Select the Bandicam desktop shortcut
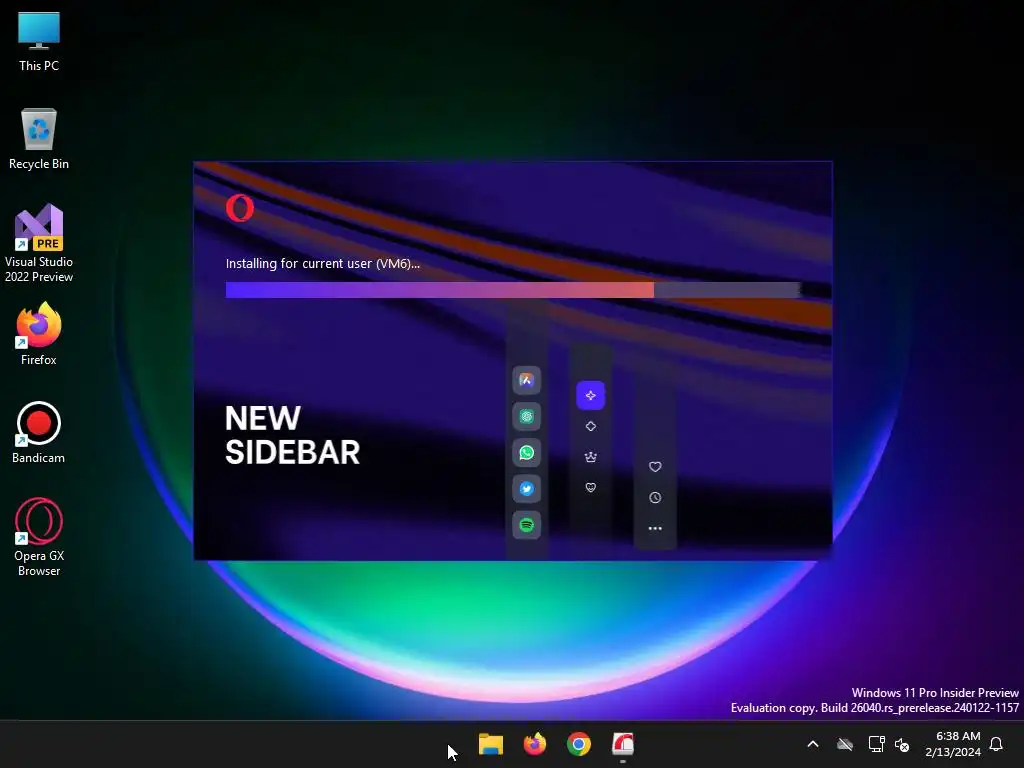1024x768 pixels. tap(39, 432)
